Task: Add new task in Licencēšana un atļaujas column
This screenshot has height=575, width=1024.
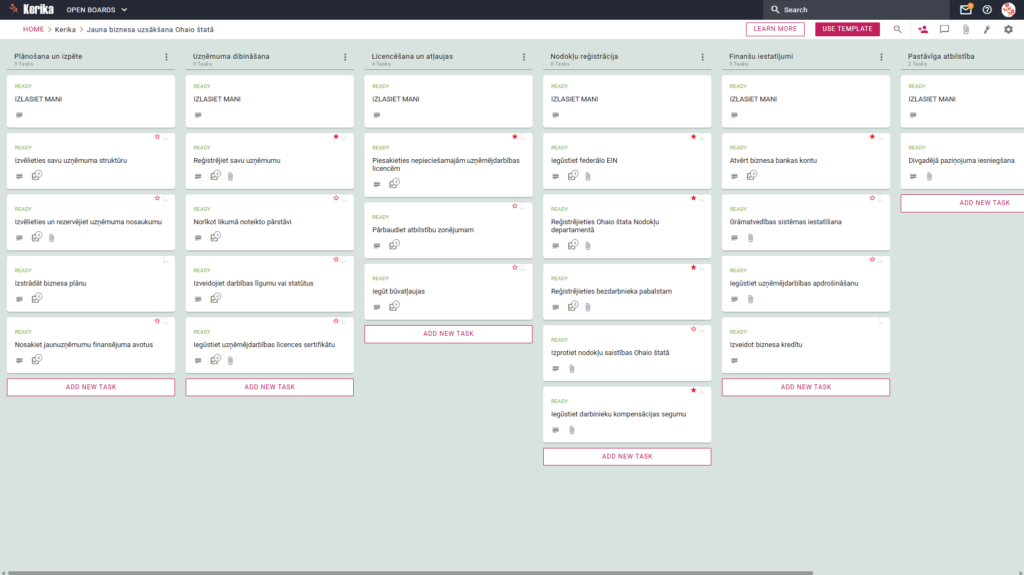Action: point(448,334)
